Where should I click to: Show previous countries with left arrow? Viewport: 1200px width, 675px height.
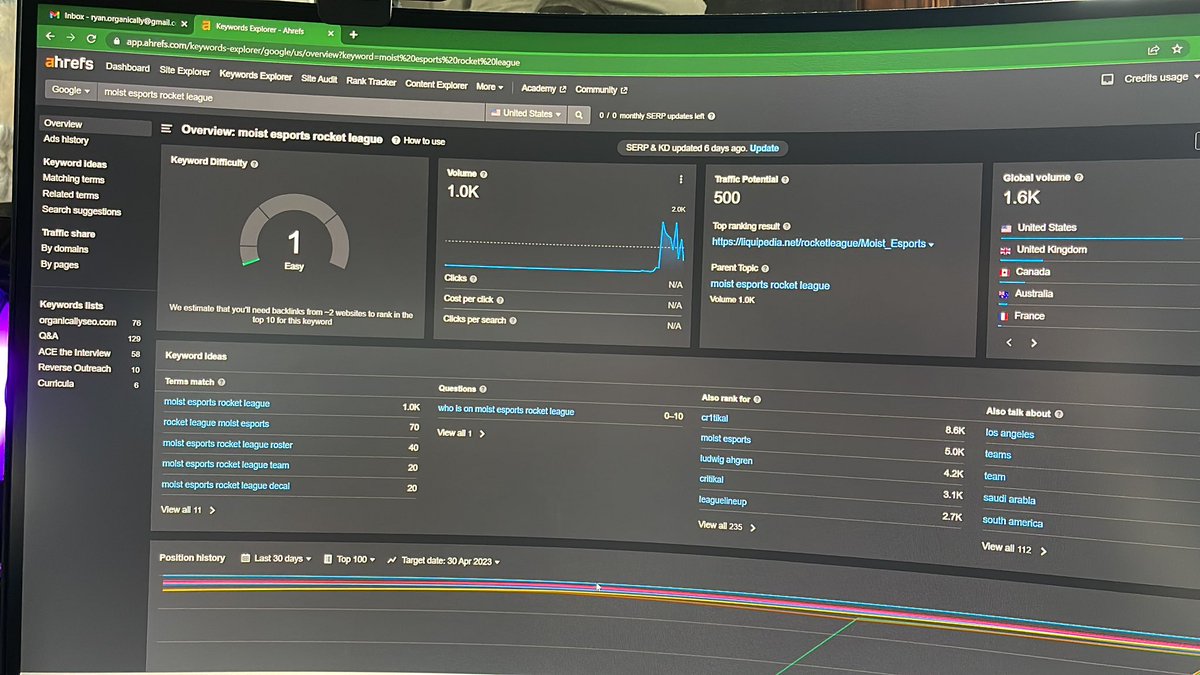1008,342
